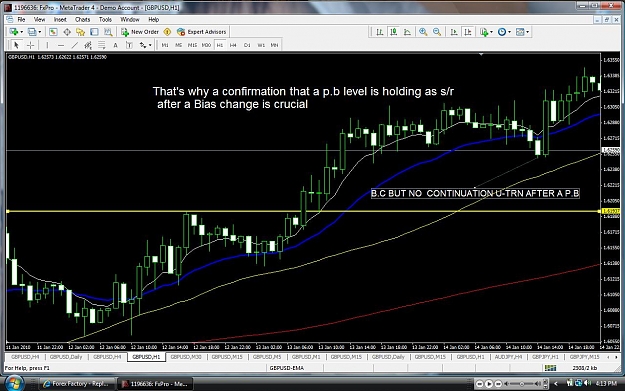The image size is (625, 391).
Task: Switch chart to M30 timeframe
Action: point(206,45)
